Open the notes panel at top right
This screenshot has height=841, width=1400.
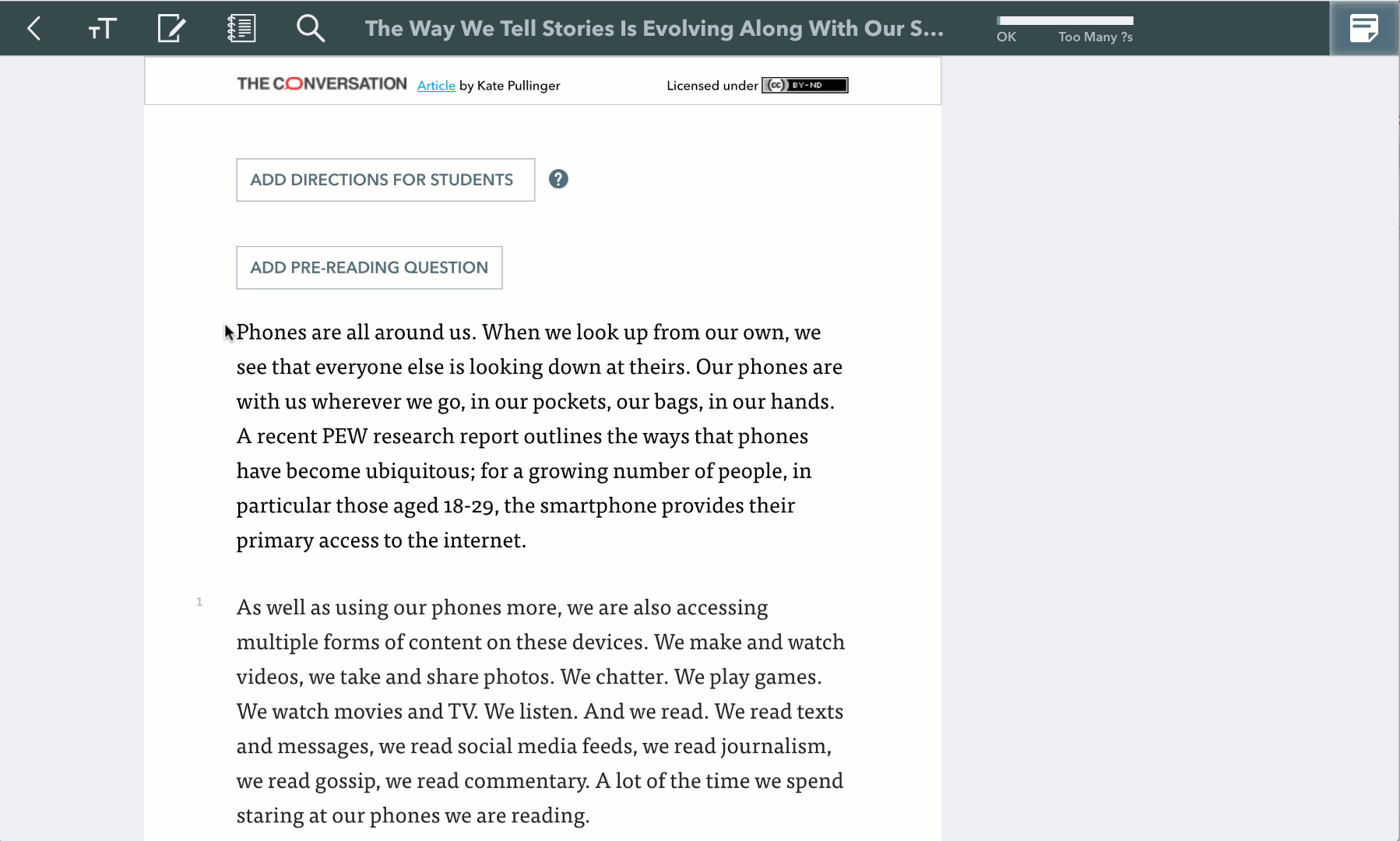[1364, 28]
